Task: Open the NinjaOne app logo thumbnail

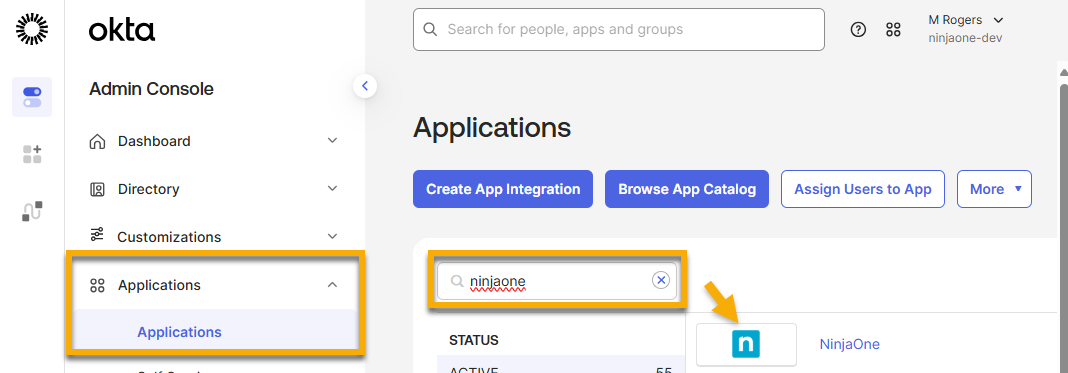Action: (746, 344)
